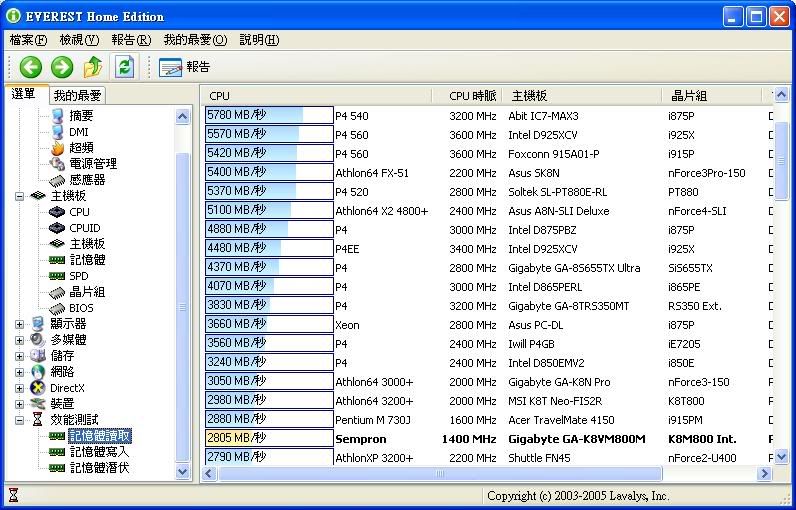Click the Refresh toolbar icon
796x510 pixels.
point(124,67)
